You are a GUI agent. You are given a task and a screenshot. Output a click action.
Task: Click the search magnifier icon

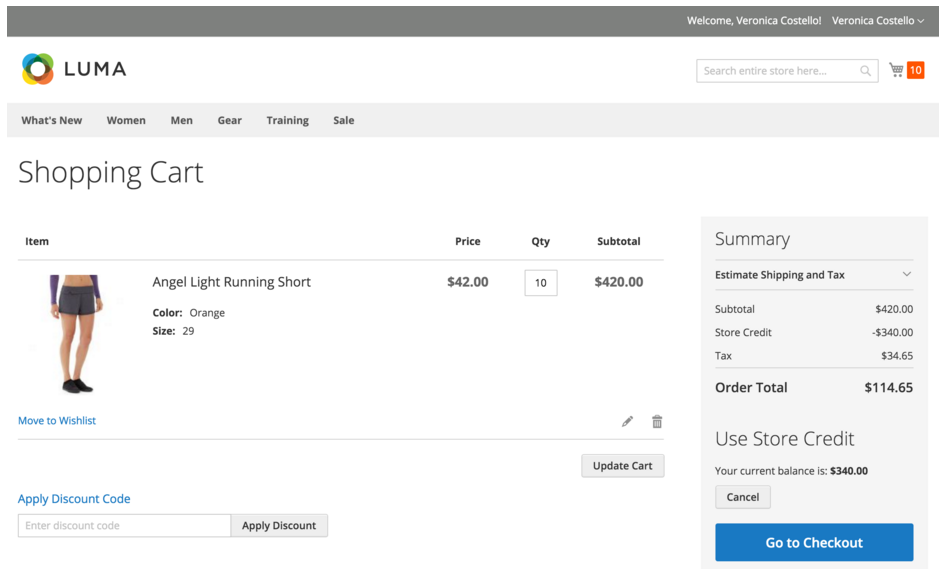click(x=865, y=71)
